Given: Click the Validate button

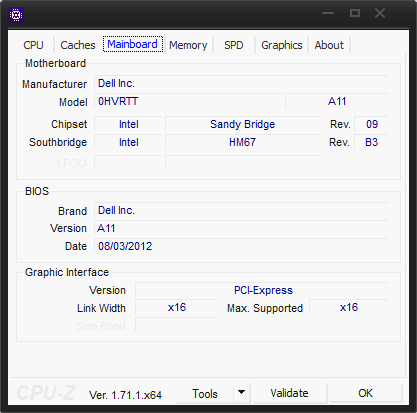Looking at the screenshot, I should tap(289, 393).
